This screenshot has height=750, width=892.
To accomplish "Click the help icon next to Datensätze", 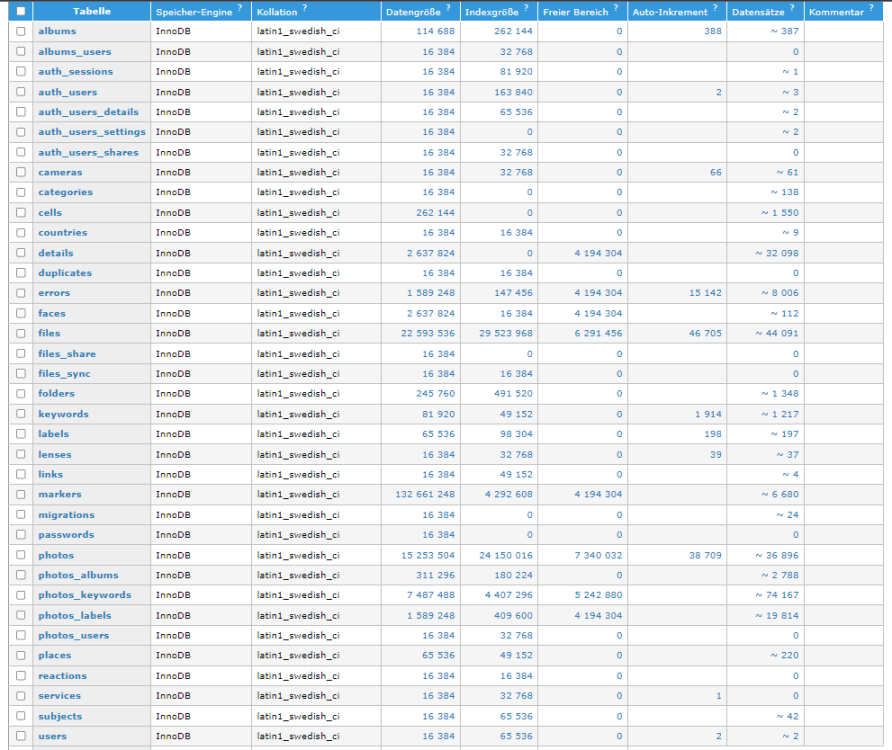I will tap(792, 8).
